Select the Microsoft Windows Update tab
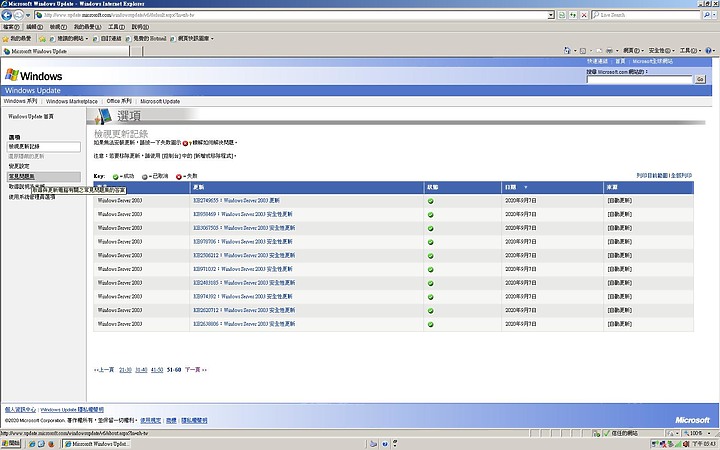The image size is (720, 450). pyautogui.click(x=65, y=51)
